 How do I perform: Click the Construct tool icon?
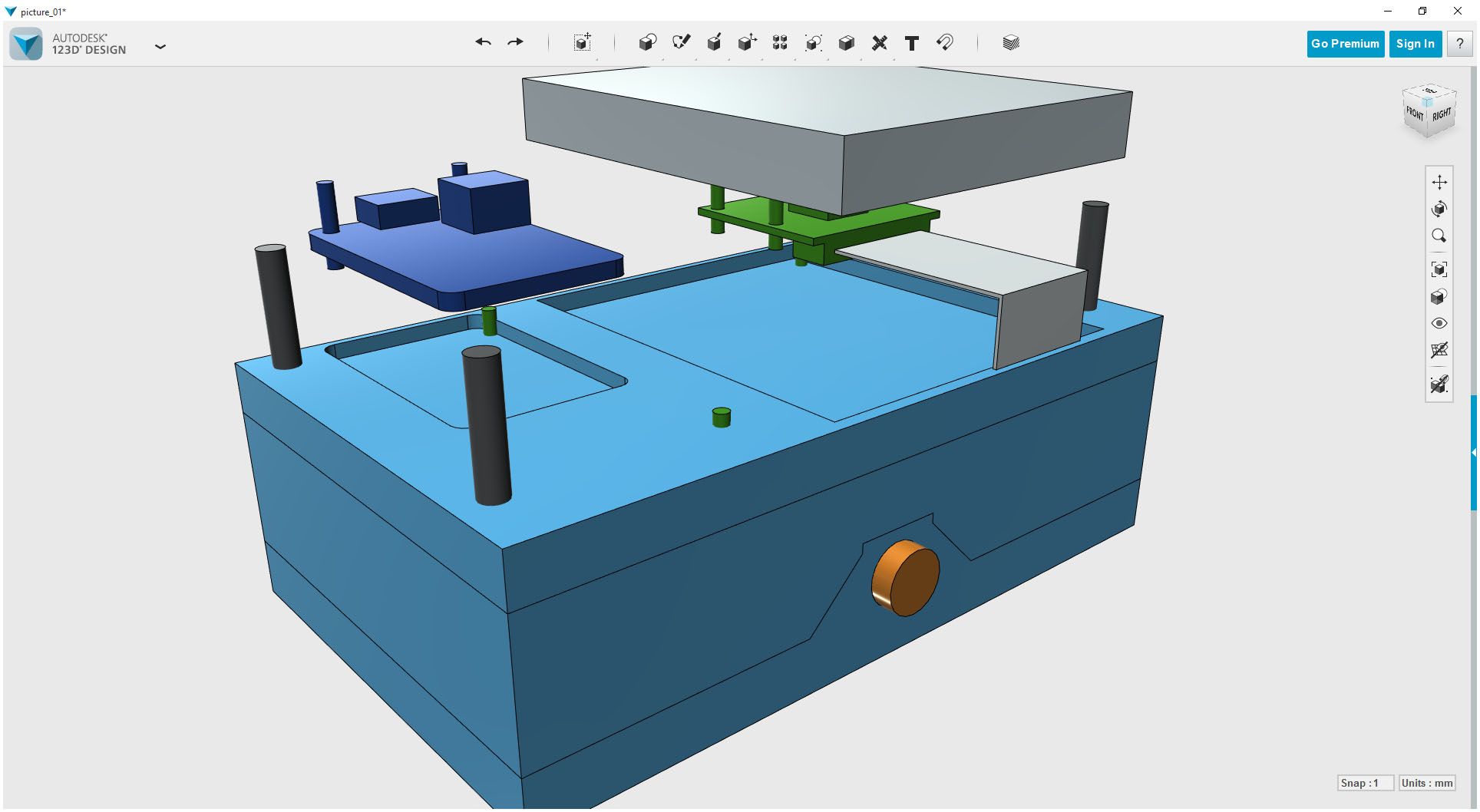714,43
